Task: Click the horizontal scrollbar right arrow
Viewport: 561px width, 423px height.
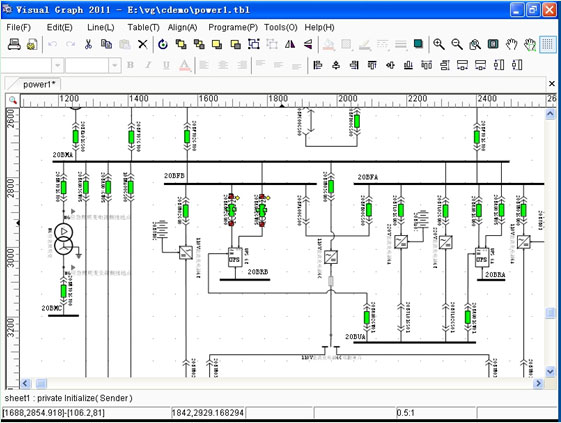Action: click(x=538, y=384)
